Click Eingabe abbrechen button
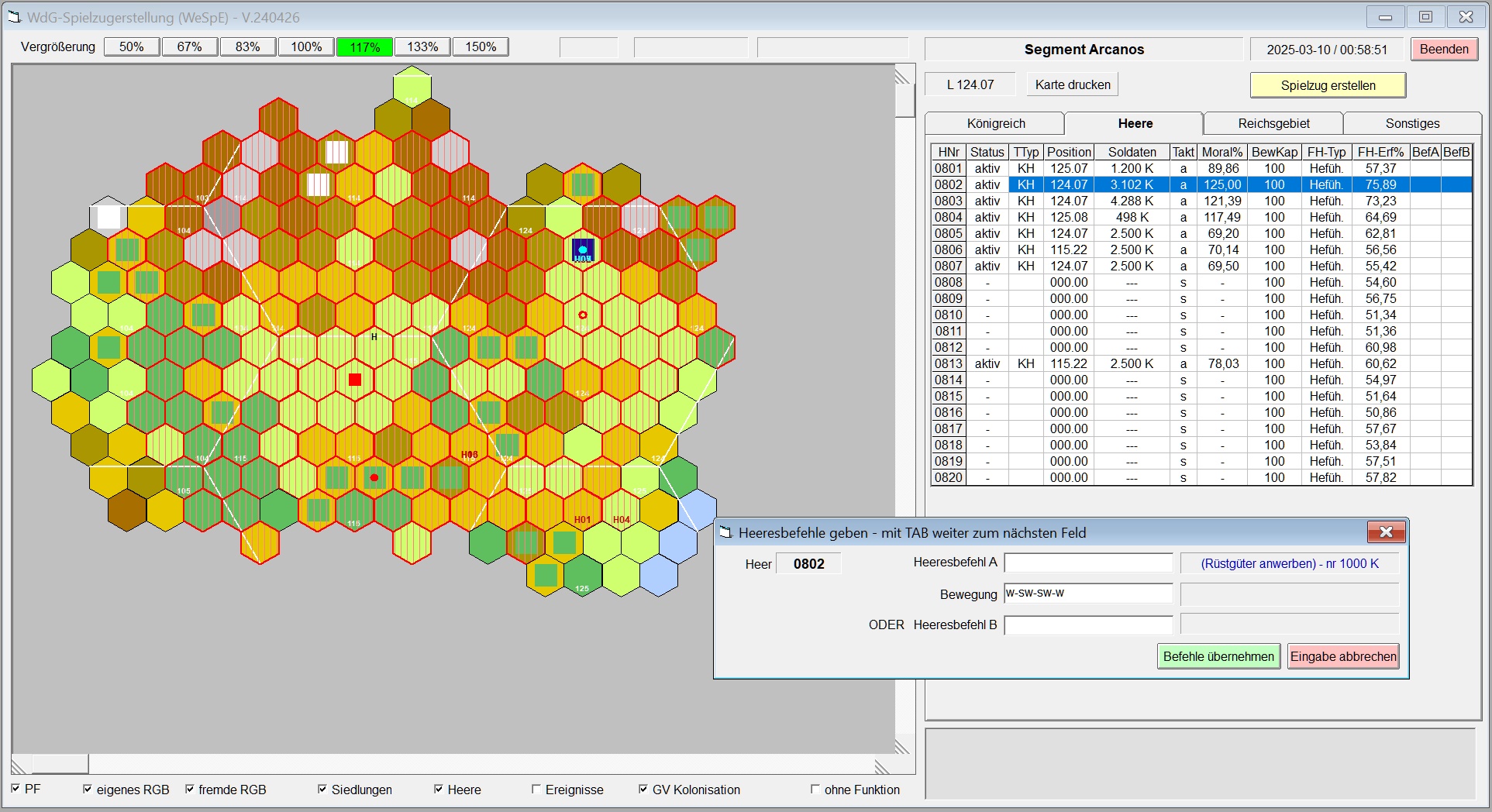The height and width of the screenshot is (812, 1492). 1343,656
